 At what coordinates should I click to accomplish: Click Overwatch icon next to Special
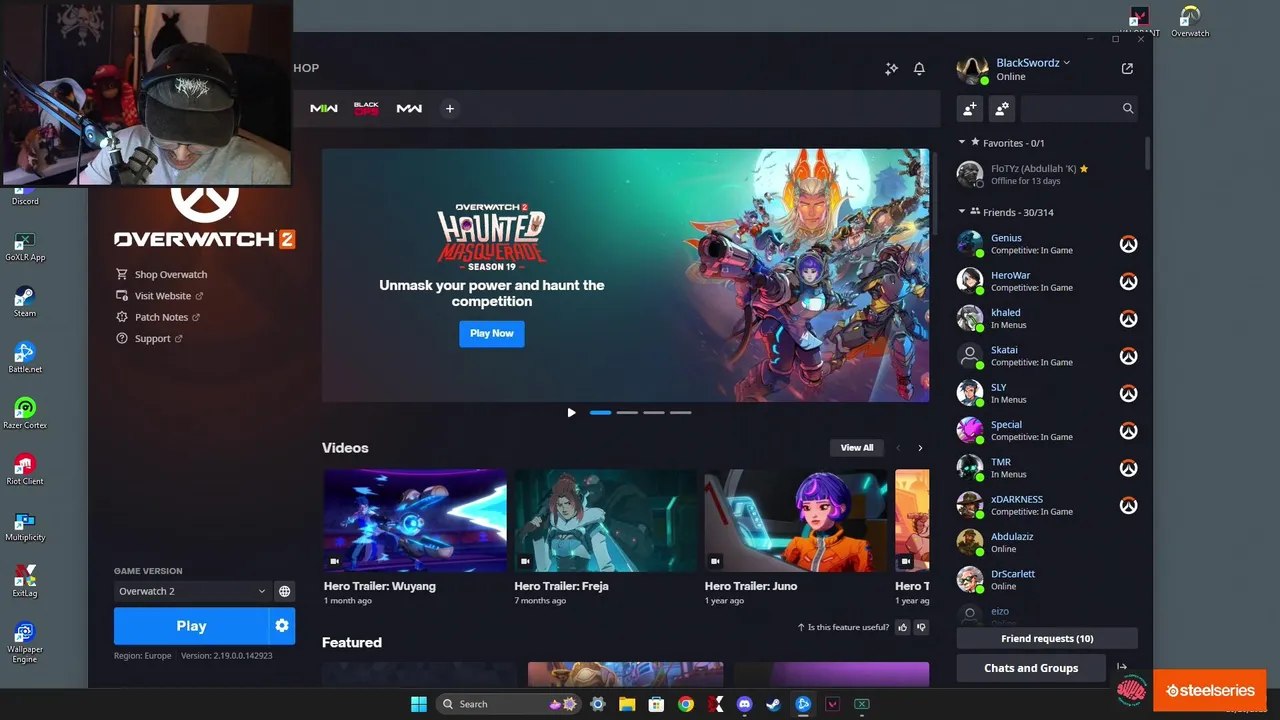(x=1128, y=431)
